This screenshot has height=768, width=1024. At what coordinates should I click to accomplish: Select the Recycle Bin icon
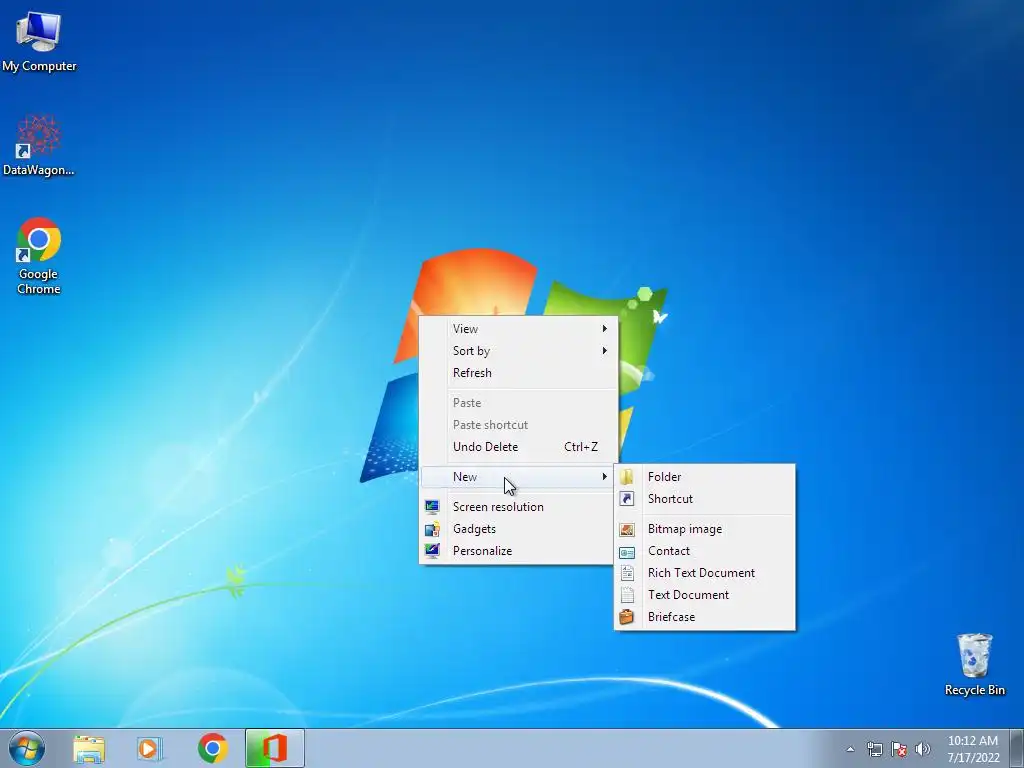coord(974,664)
